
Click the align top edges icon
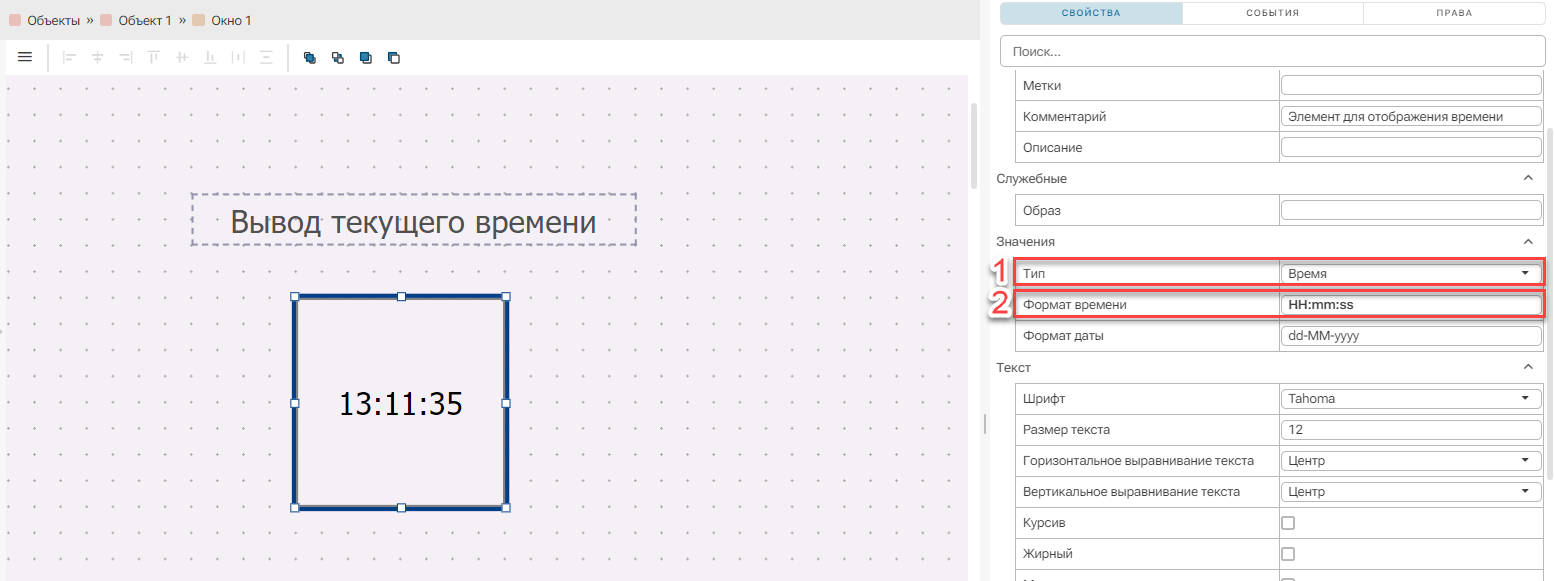[153, 57]
